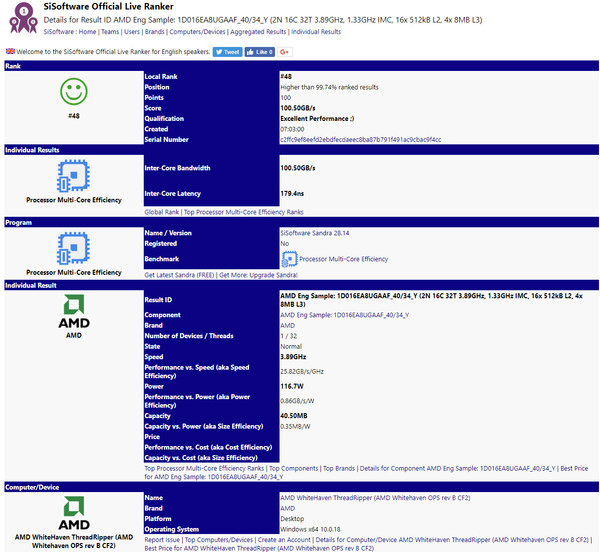Screen dimensions: 600x552
Task: Open Top Computers/Devices link
Action: (219, 540)
